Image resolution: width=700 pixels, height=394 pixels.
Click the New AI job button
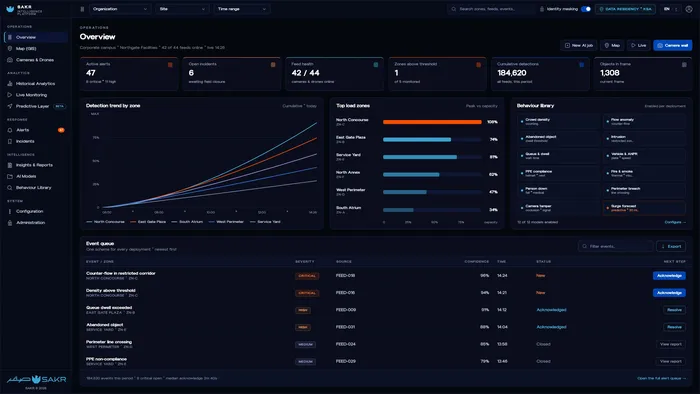click(579, 46)
